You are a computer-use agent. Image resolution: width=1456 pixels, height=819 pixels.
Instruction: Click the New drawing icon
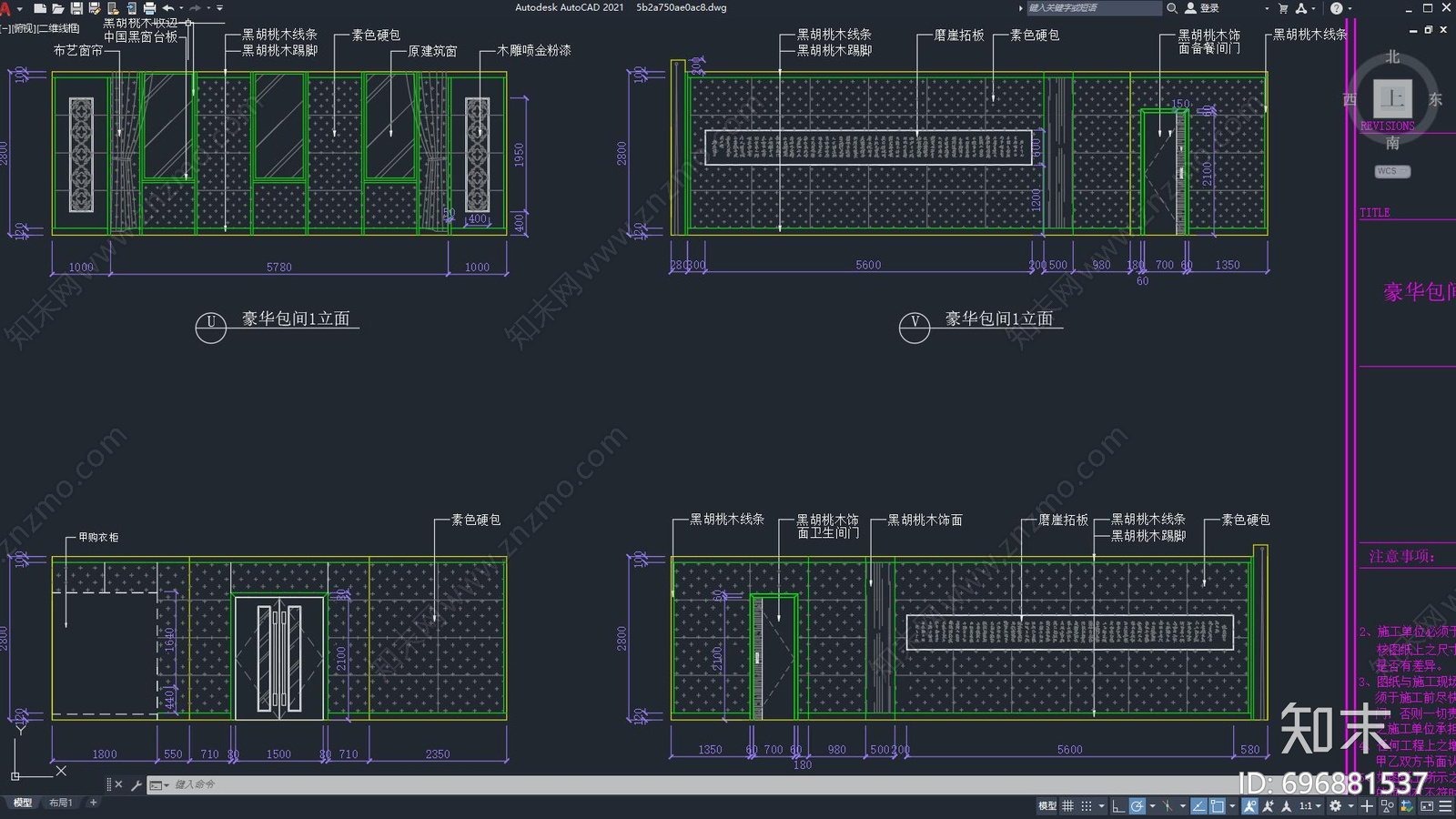[x=40, y=8]
